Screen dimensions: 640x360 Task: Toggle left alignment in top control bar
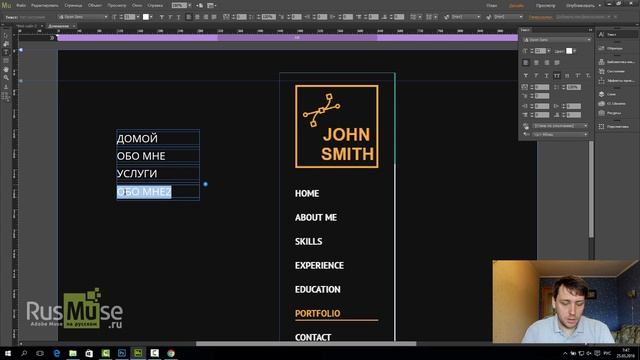(189, 17)
